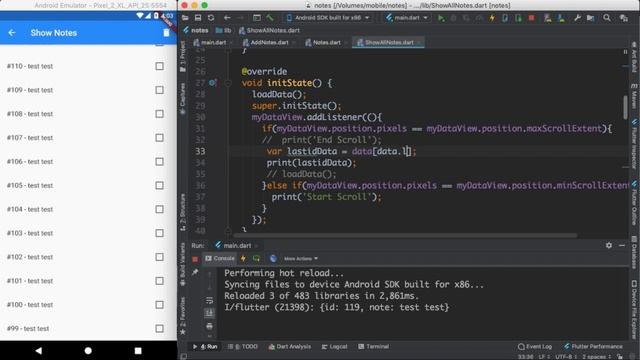
Task: Open project settings wrench icon
Action: tap(577, 18)
